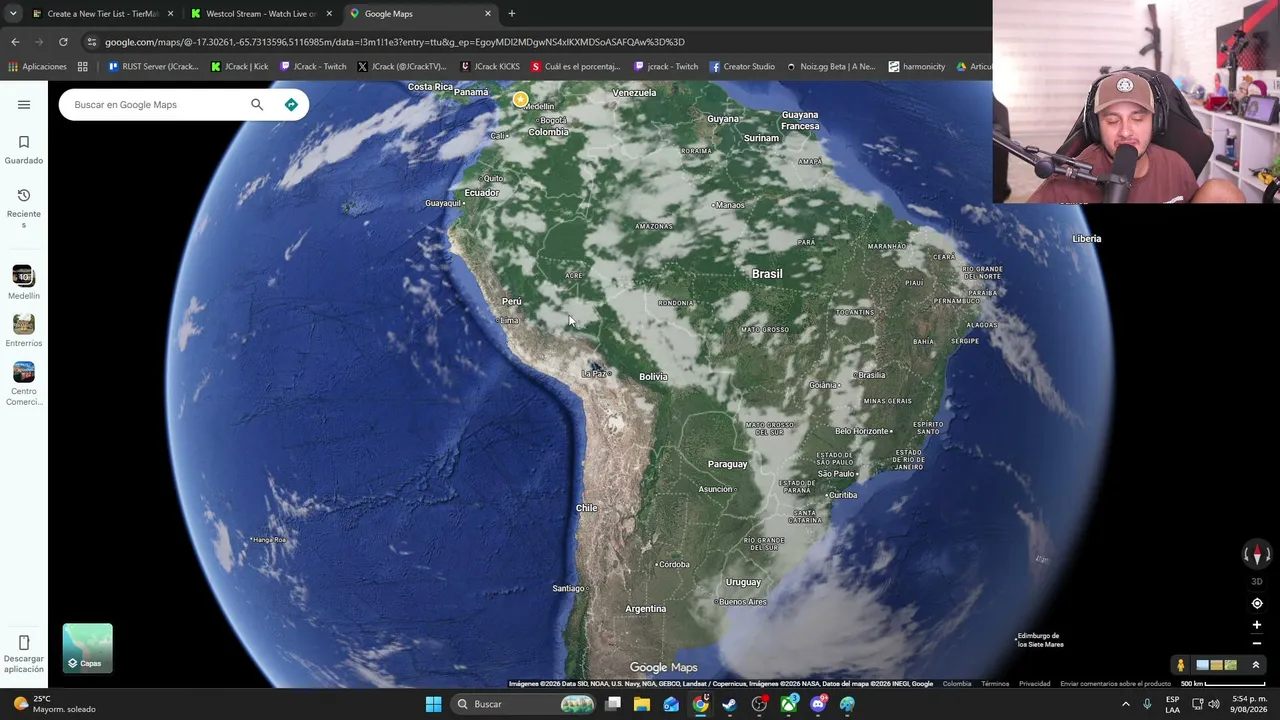Open the Capas layers thumbnail
This screenshot has height=720, width=1280.
[88, 648]
